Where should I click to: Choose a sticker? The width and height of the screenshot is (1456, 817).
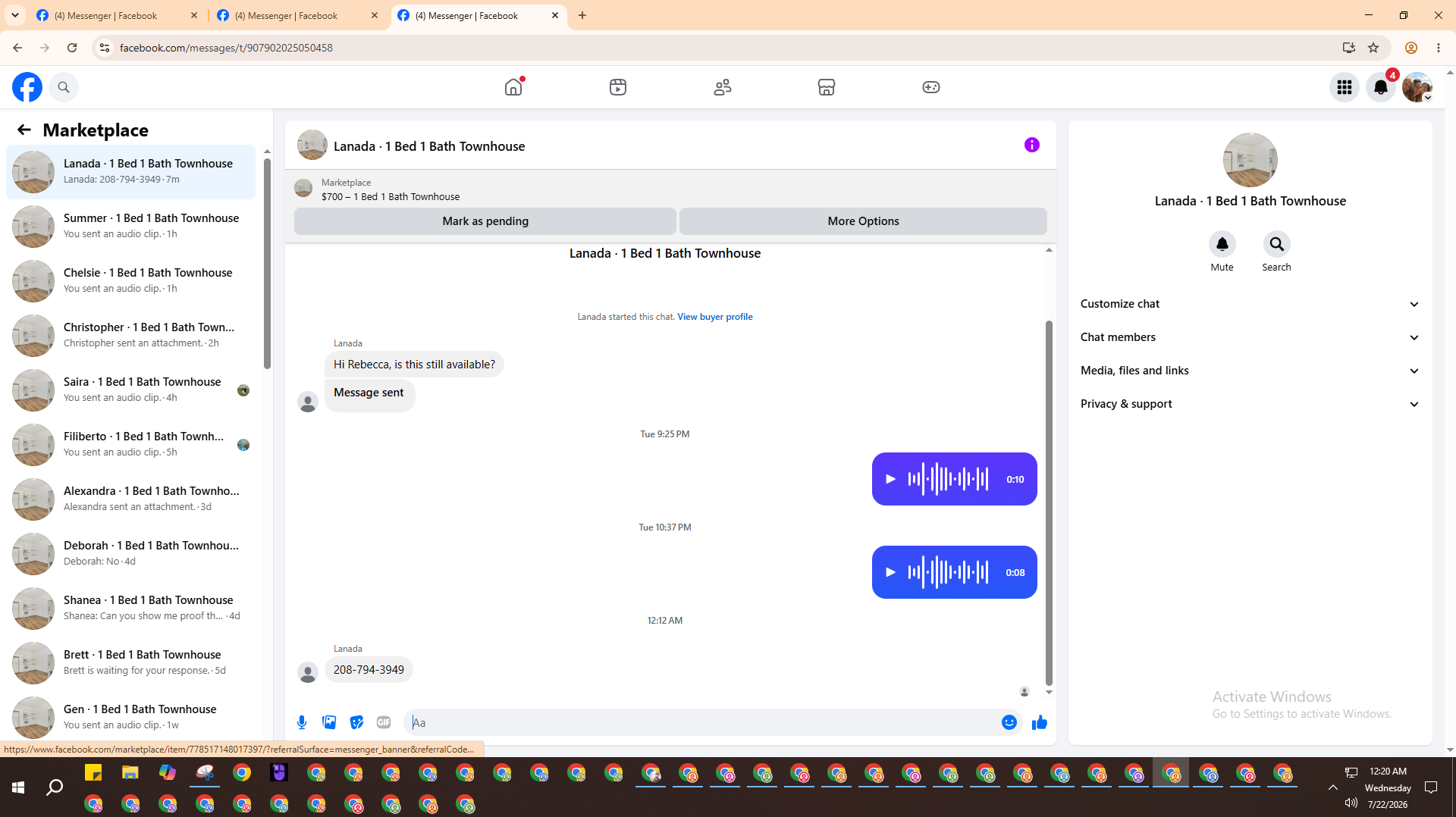[x=356, y=722]
